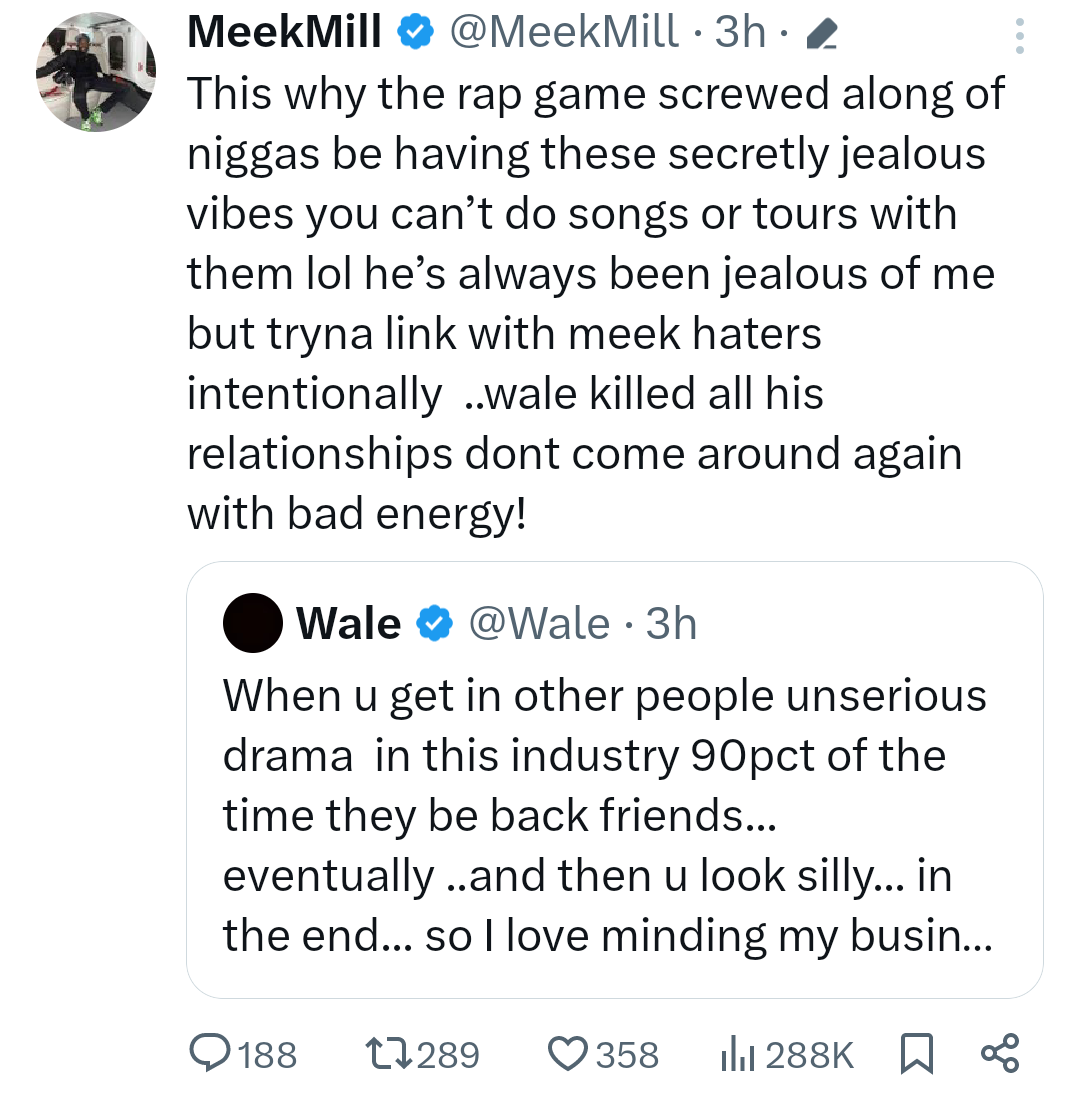Repost this tweet via the retweet icon
The image size is (1080, 1104).
point(388,1055)
